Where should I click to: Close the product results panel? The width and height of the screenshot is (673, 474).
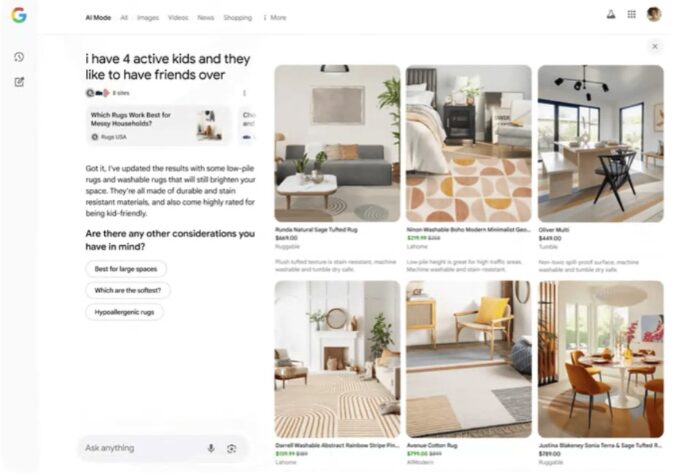pos(655,46)
